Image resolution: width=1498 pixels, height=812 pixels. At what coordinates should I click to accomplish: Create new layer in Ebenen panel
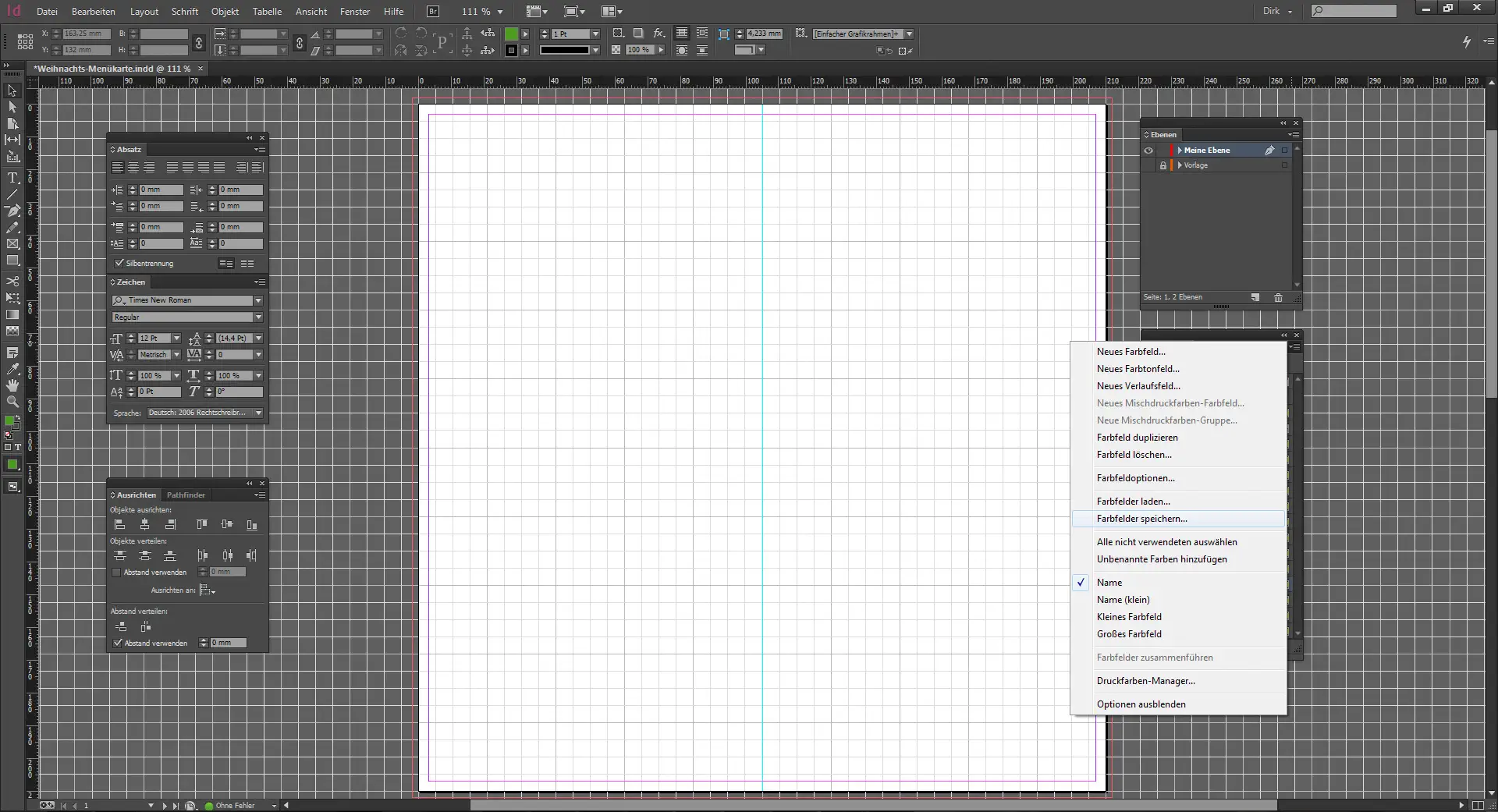coord(1255,297)
